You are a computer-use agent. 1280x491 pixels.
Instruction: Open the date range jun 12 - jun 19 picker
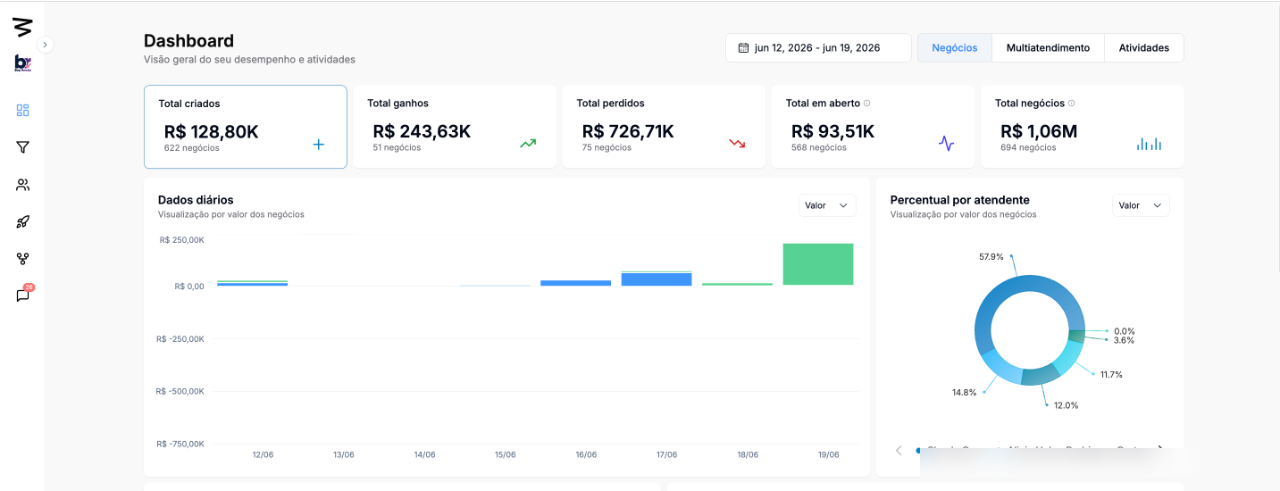pos(818,48)
